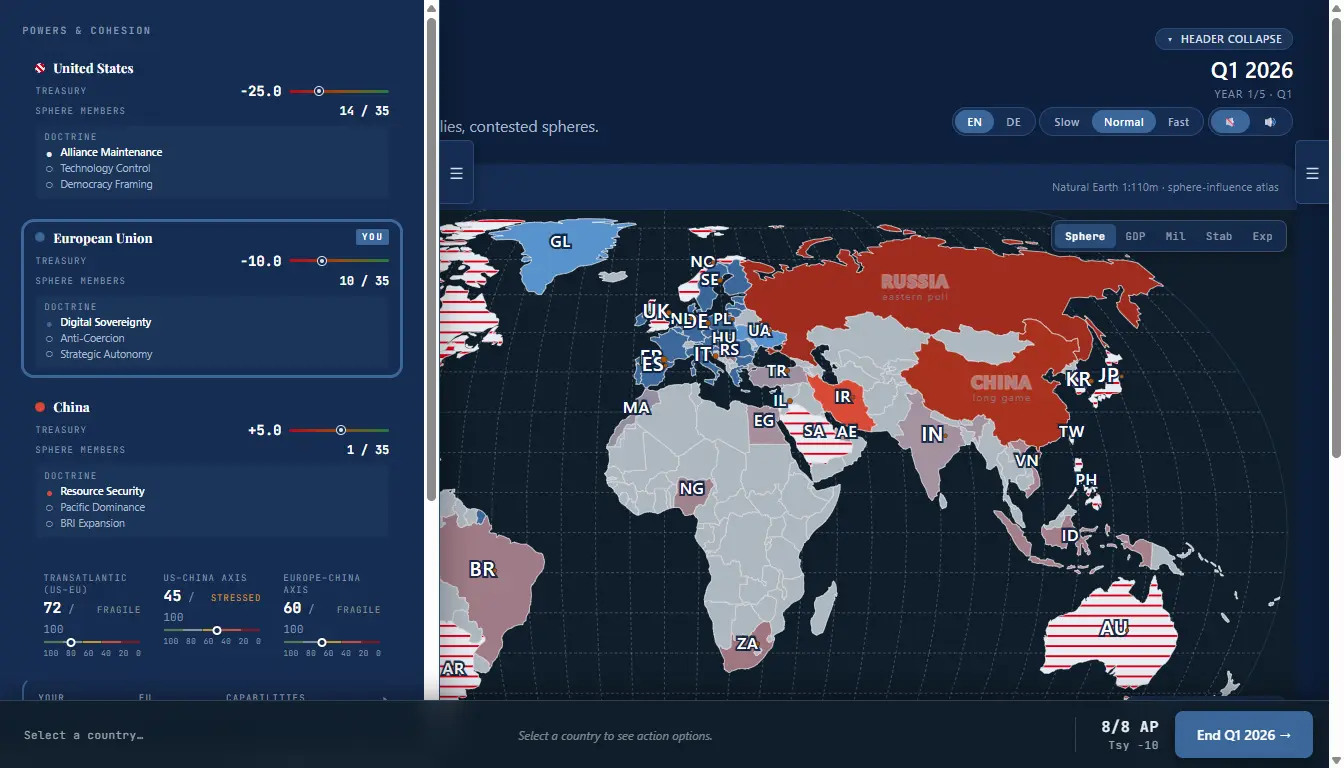Open the right panel hamburger menu

(1312, 173)
